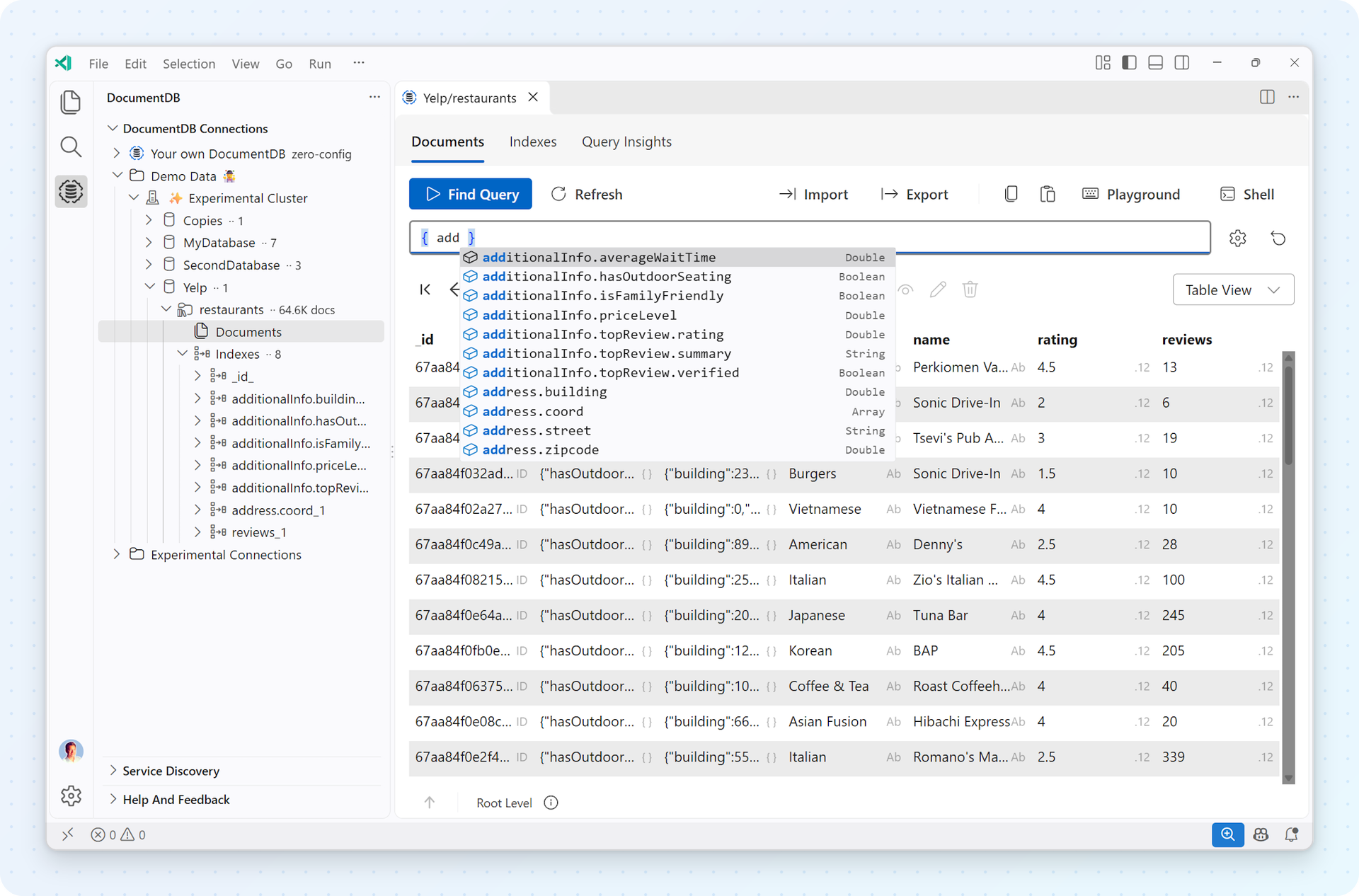1359x896 pixels.
Task: Click the copy documents icon
Action: pos(1011,194)
